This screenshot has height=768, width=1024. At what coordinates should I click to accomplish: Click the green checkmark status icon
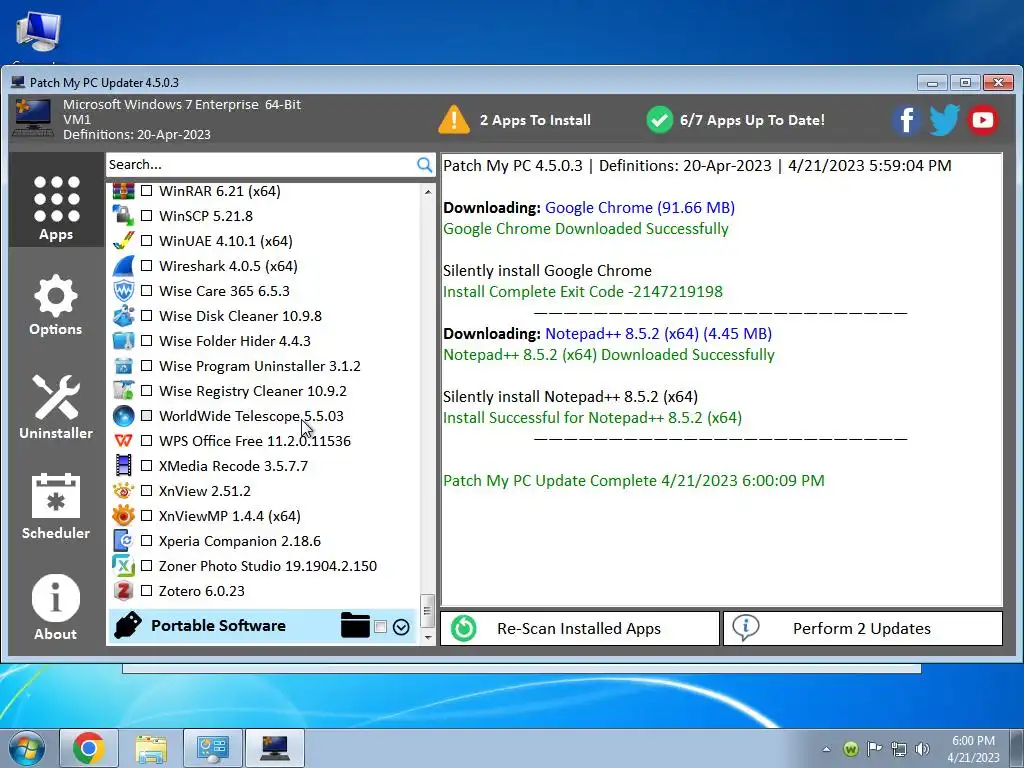point(660,120)
